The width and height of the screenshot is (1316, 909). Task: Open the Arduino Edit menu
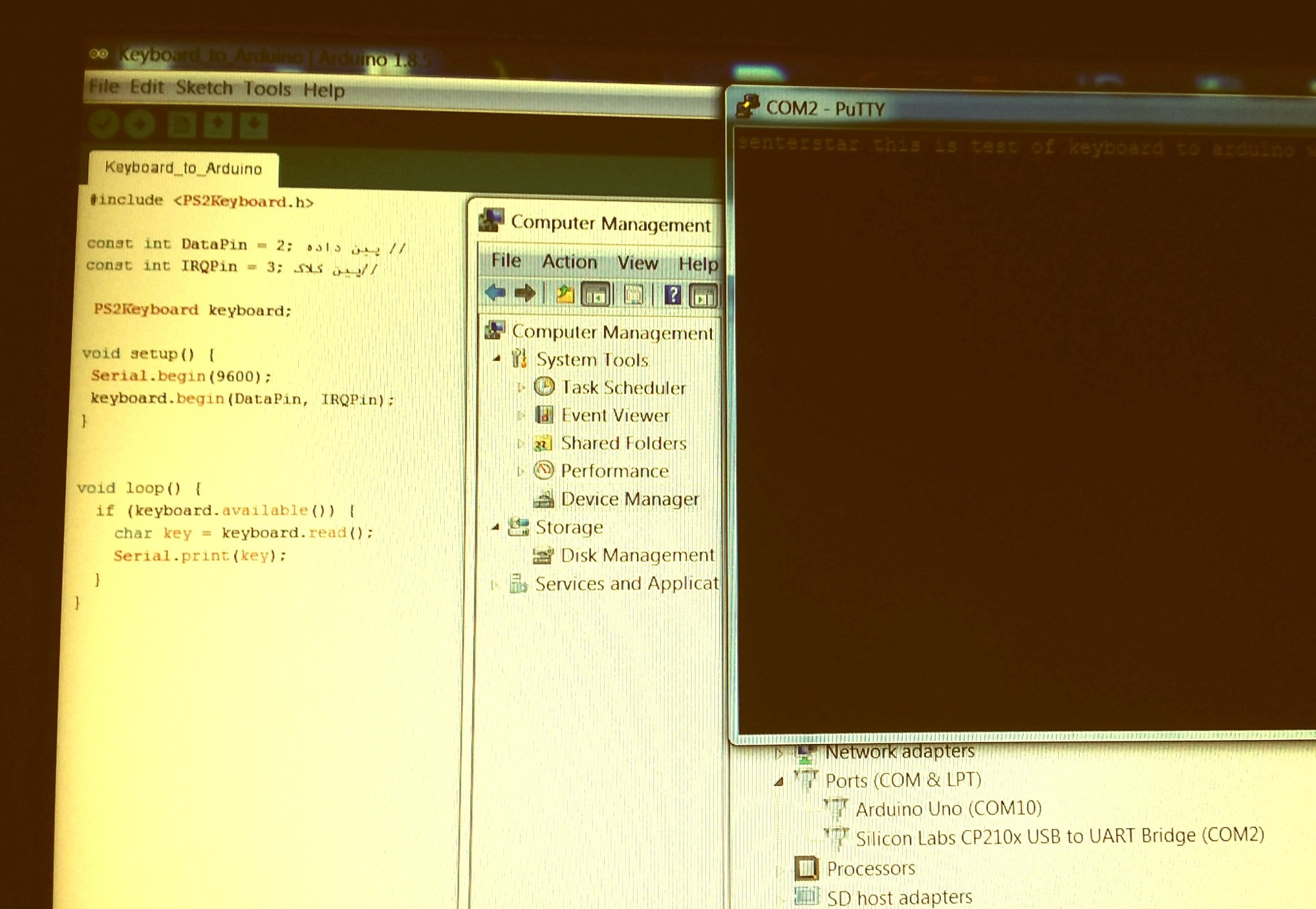pyautogui.click(x=146, y=87)
